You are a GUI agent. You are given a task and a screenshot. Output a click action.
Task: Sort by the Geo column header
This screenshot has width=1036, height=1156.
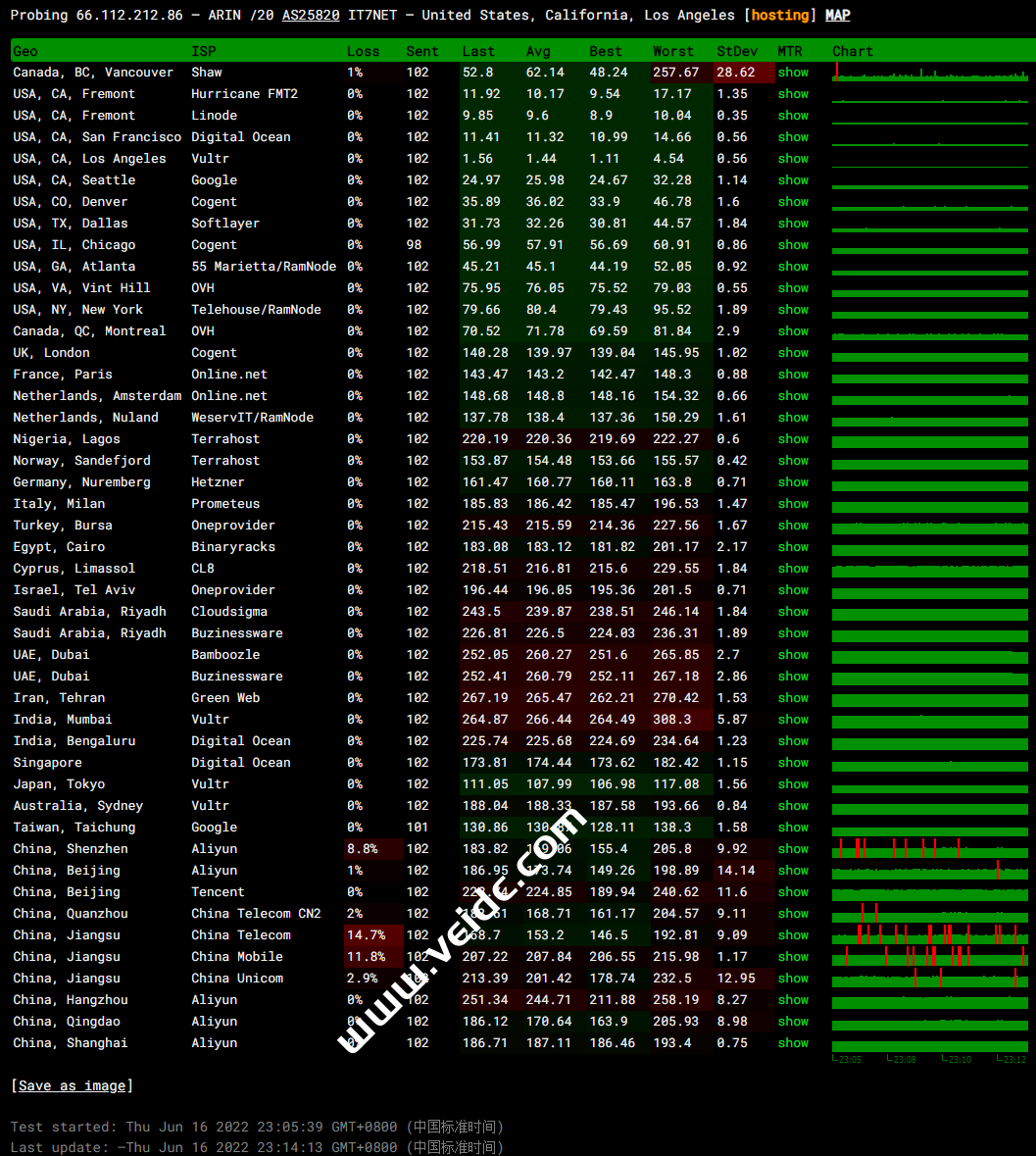tap(25, 51)
